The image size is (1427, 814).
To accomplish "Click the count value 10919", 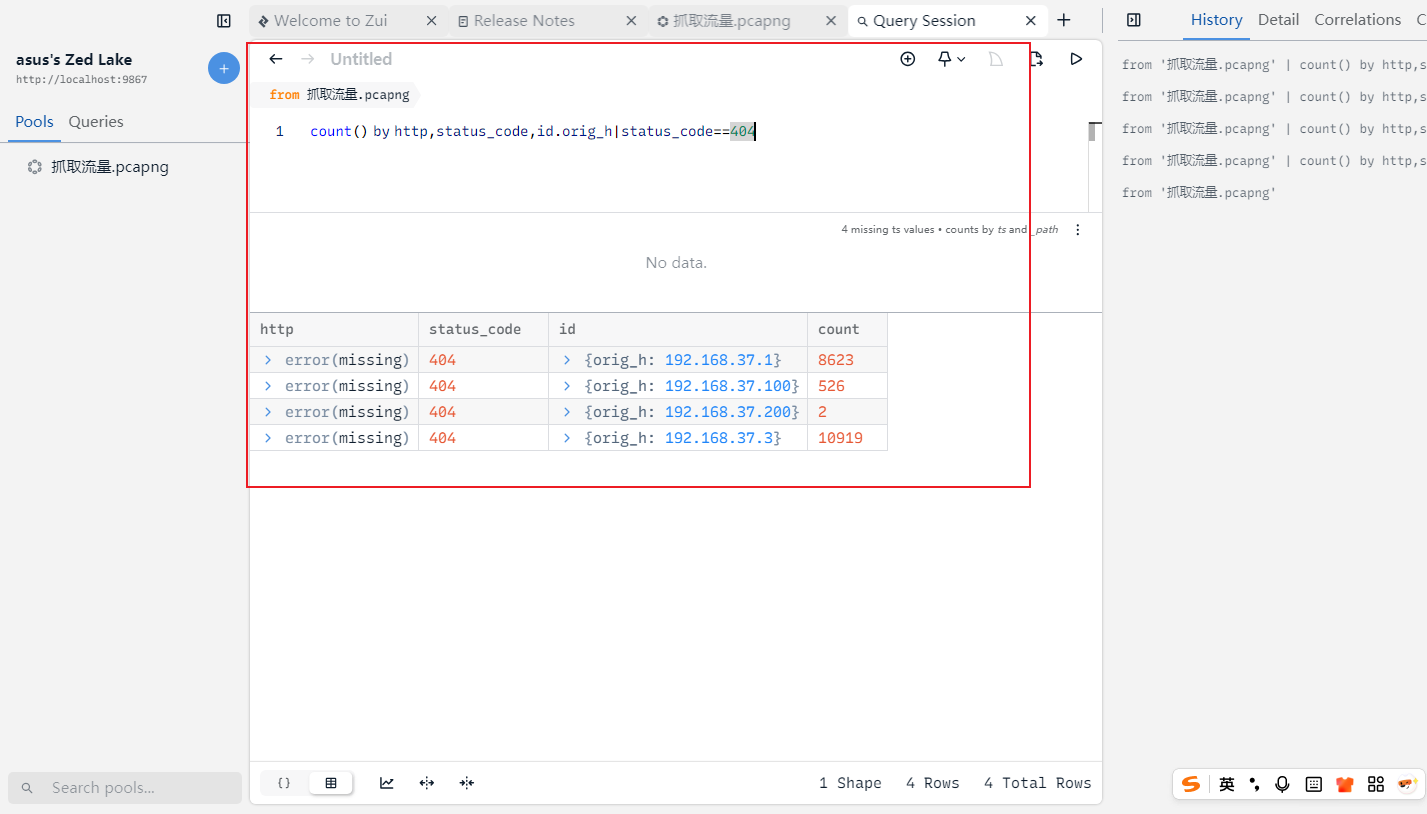I will click(x=840, y=438).
